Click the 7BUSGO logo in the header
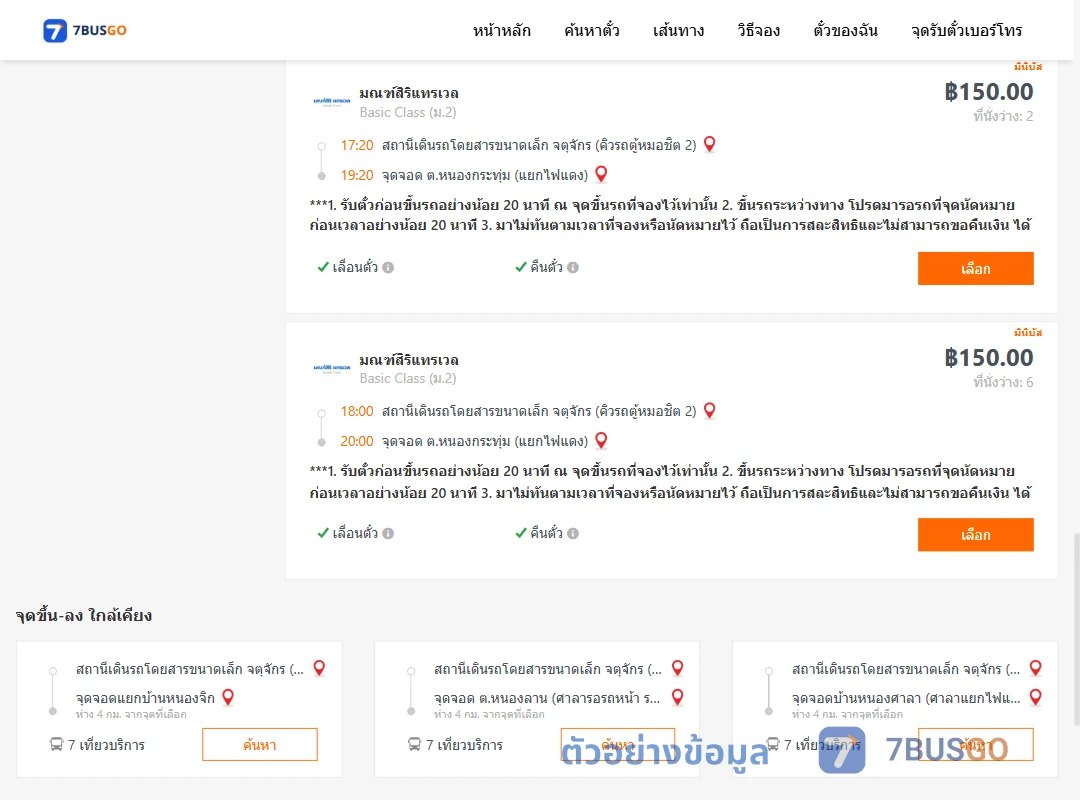 pos(85,30)
